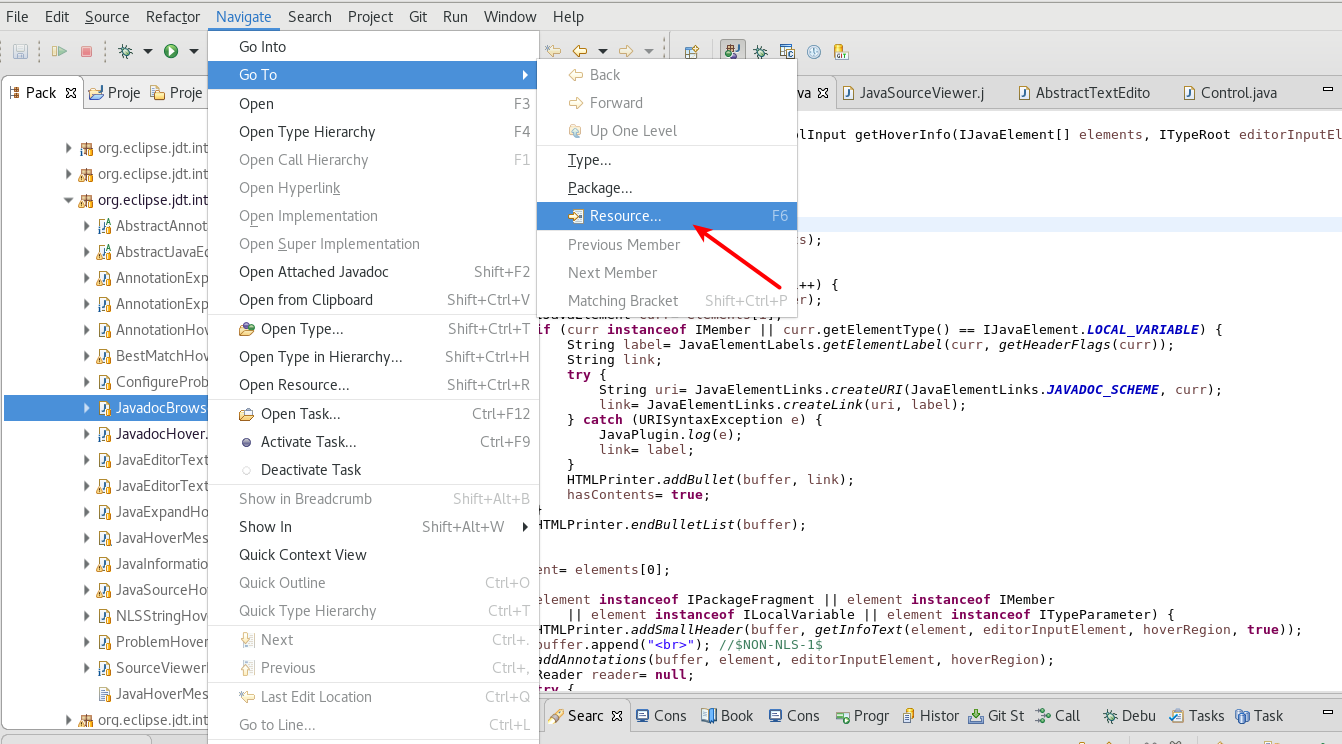Click the Open Perspective icon

point(691,52)
